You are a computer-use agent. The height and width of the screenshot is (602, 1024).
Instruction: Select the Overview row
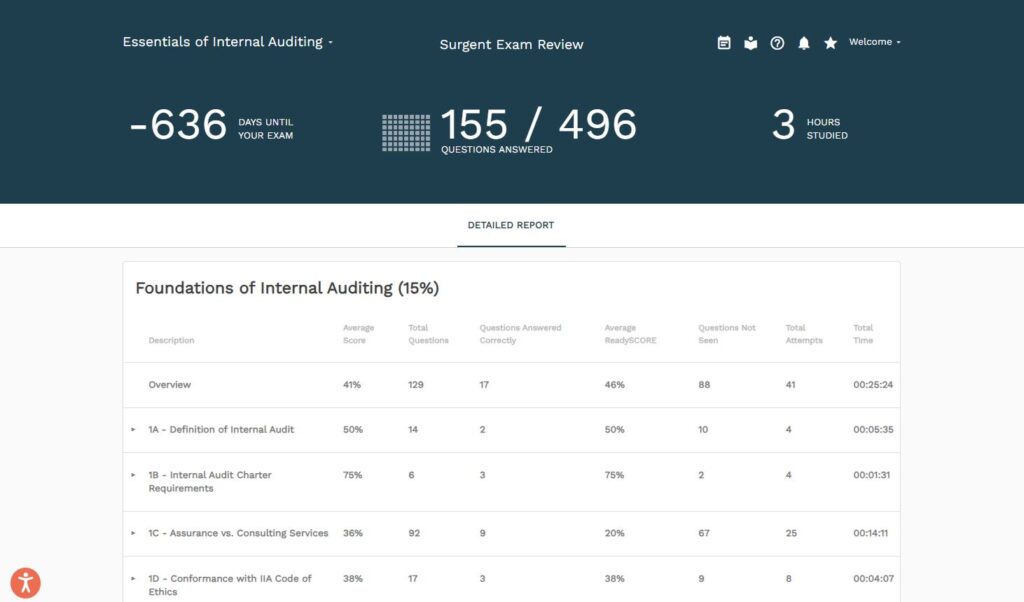tap(170, 385)
